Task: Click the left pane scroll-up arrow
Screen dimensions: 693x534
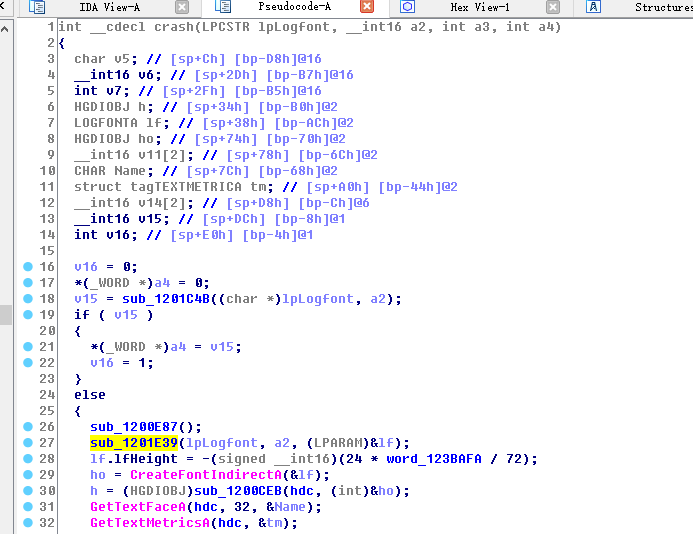Action: (x=5, y=30)
